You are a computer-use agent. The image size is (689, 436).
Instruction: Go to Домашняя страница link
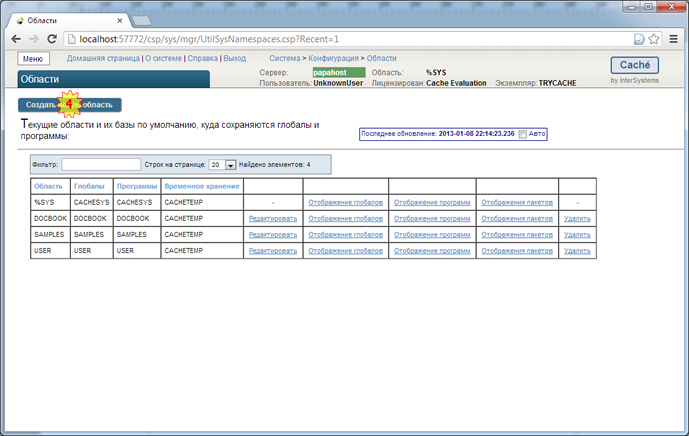click(103, 58)
